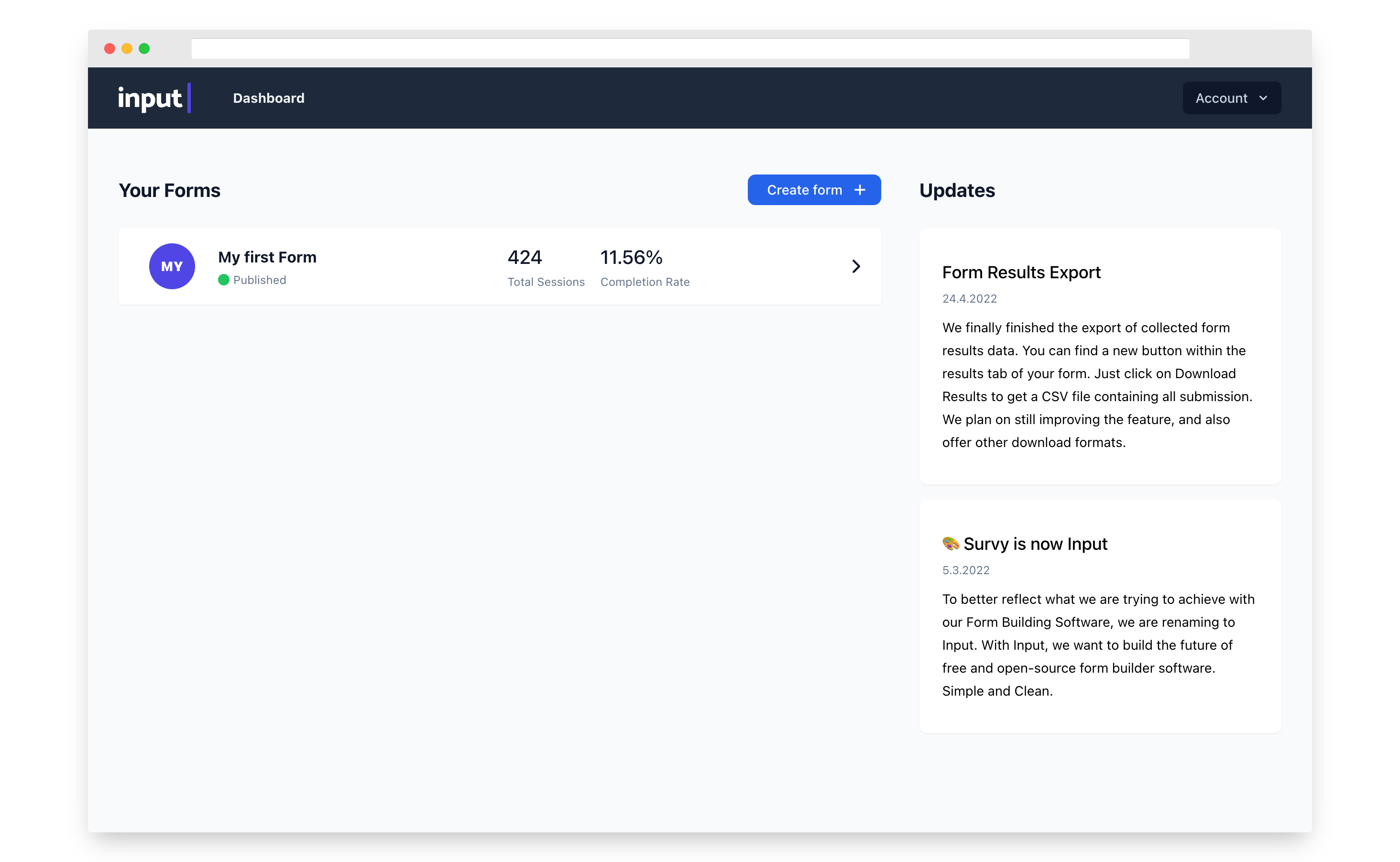This screenshot has width=1400, height=862.
Task: Click the yellow minimize window dot
Action: click(x=127, y=48)
